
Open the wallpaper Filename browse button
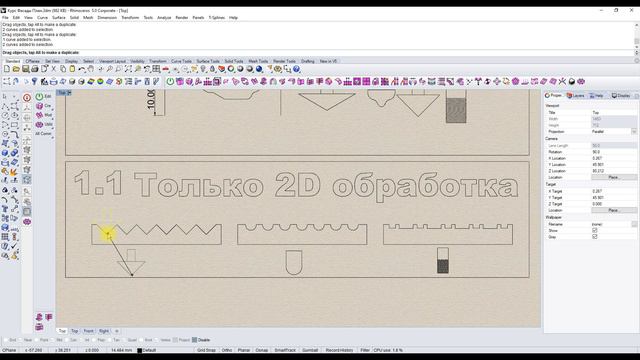point(634,224)
